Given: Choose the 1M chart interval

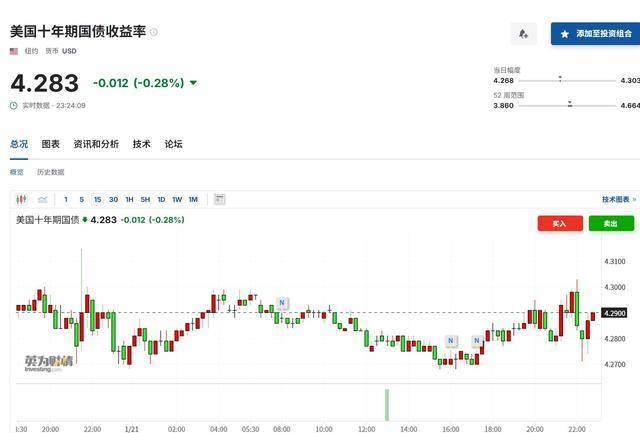Looking at the screenshot, I should coord(193,199).
